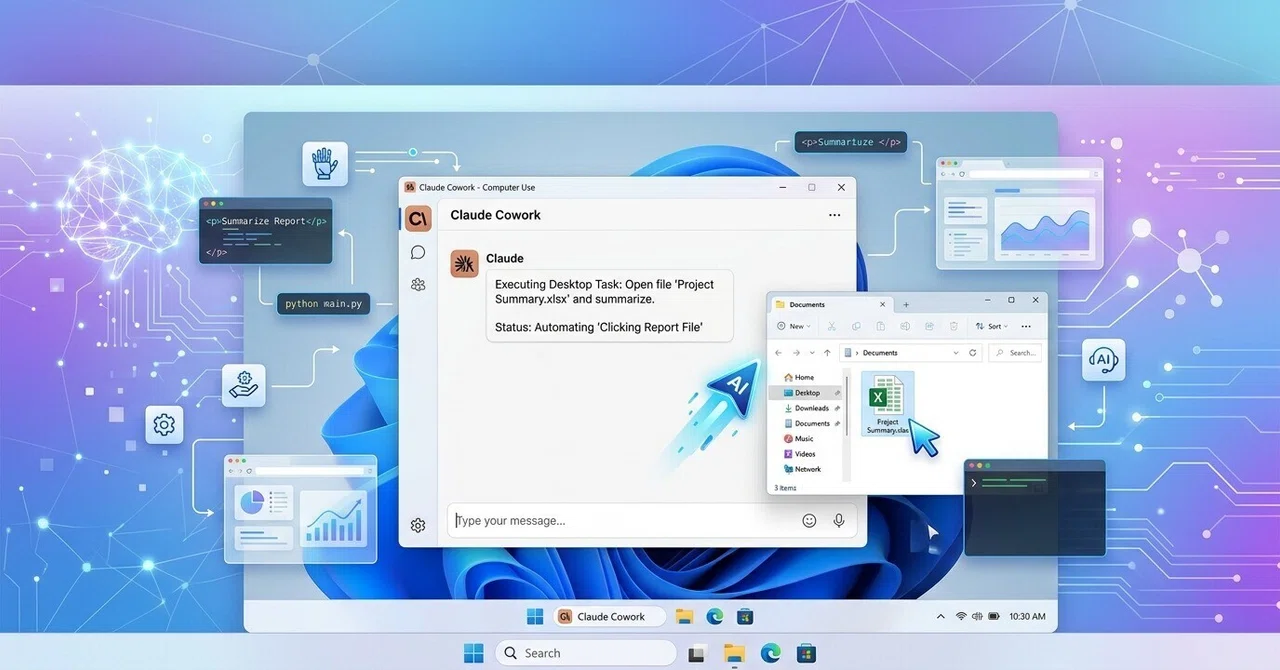Viewport: 1280px width, 670px height.
Task: Select Home in File Explorer navigation pane
Action: pos(799,377)
